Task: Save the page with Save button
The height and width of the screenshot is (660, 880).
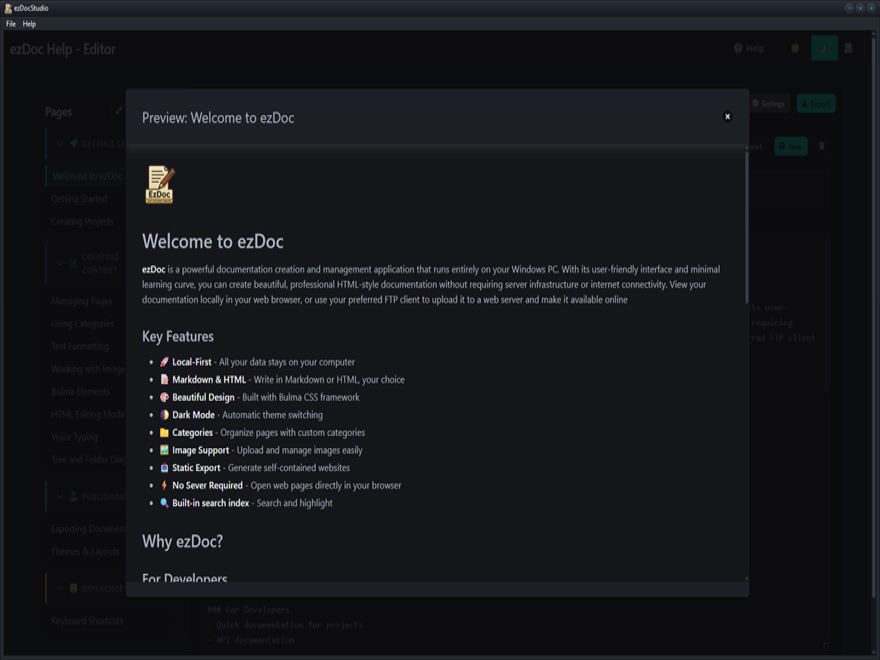Action: coord(790,147)
